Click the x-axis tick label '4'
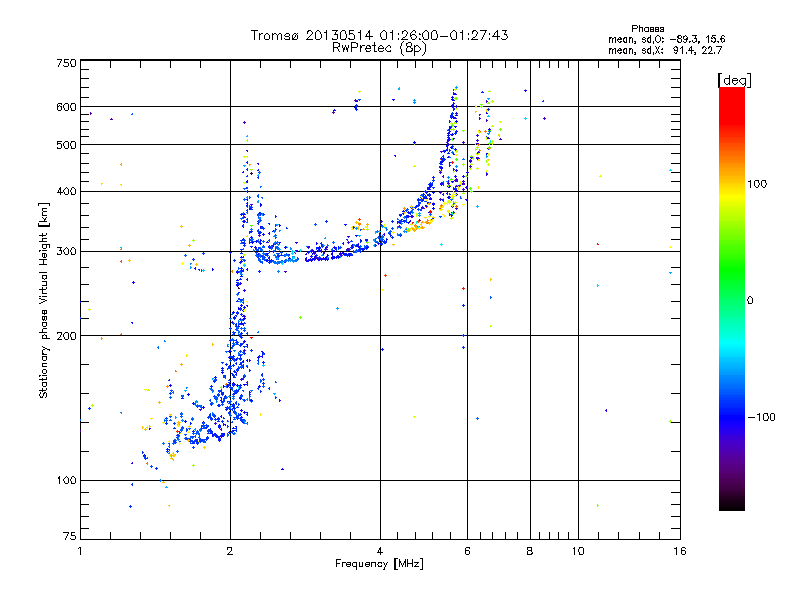The width and height of the screenshot is (800, 600). click(x=380, y=551)
